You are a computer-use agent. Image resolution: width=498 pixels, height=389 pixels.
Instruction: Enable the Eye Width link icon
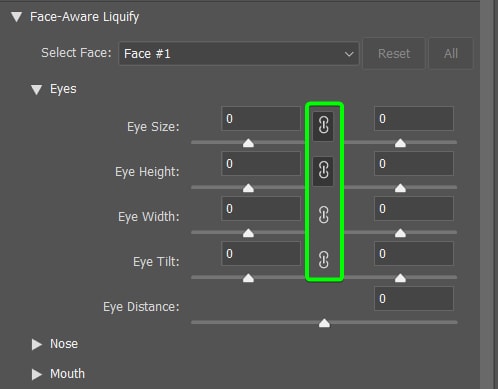click(323, 215)
